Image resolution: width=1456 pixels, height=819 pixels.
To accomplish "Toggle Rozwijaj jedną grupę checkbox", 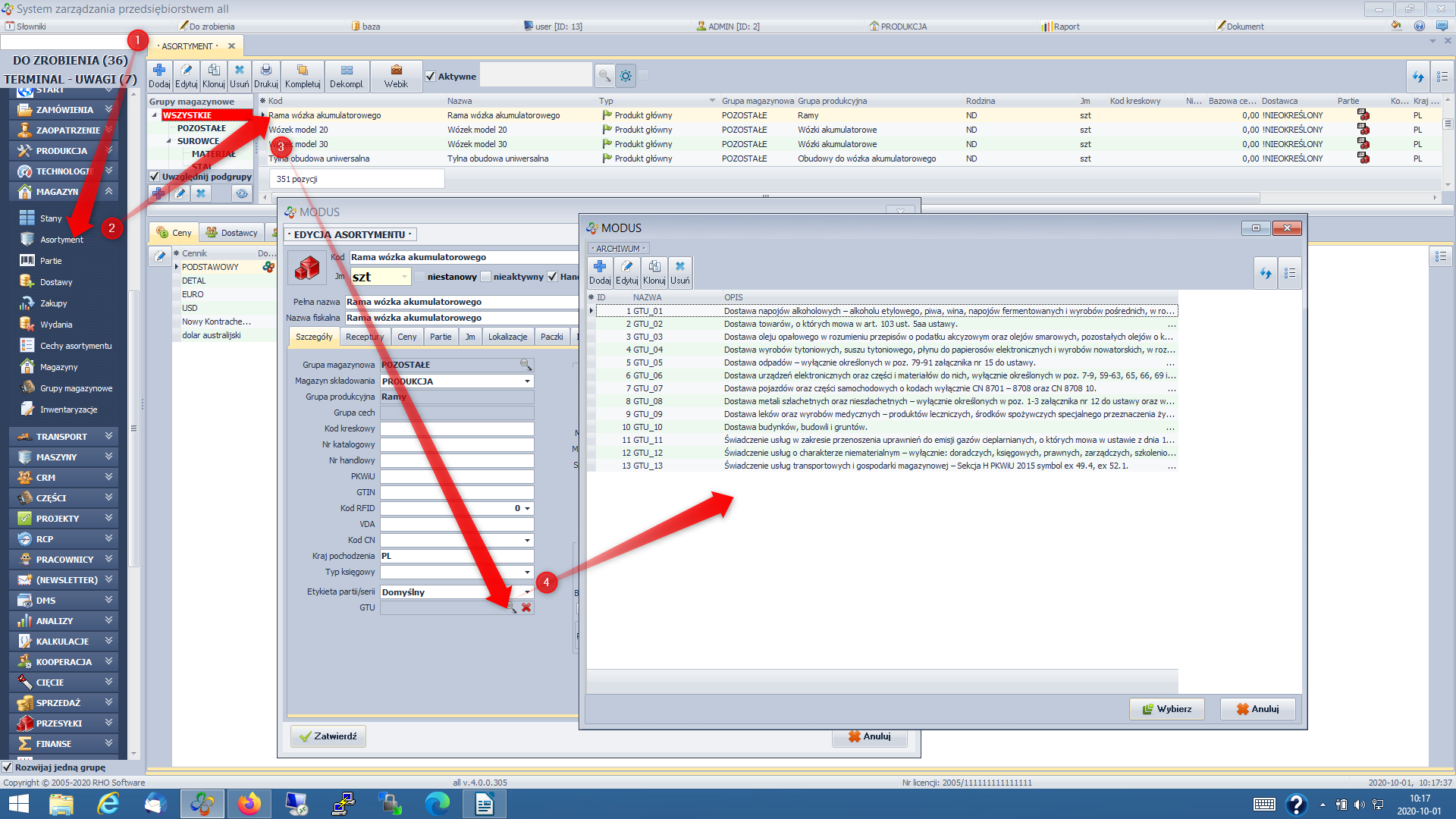I will 8,767.
